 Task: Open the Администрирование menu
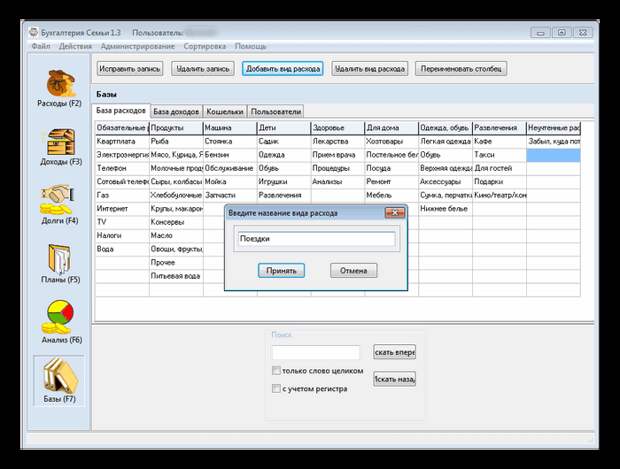point(137,46)
